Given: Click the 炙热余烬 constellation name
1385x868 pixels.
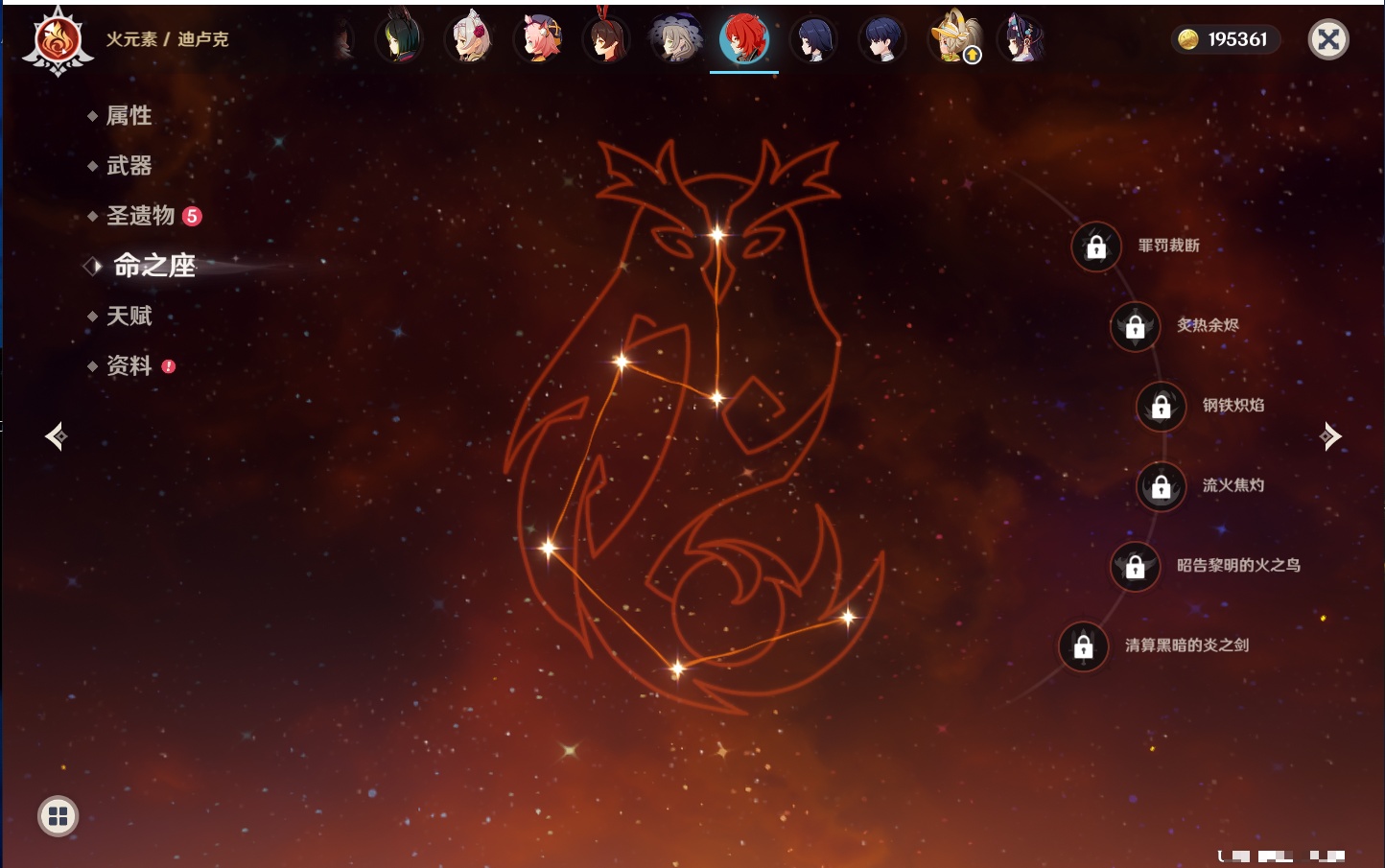Looking at the screenshot, I should click(1209, 325).
